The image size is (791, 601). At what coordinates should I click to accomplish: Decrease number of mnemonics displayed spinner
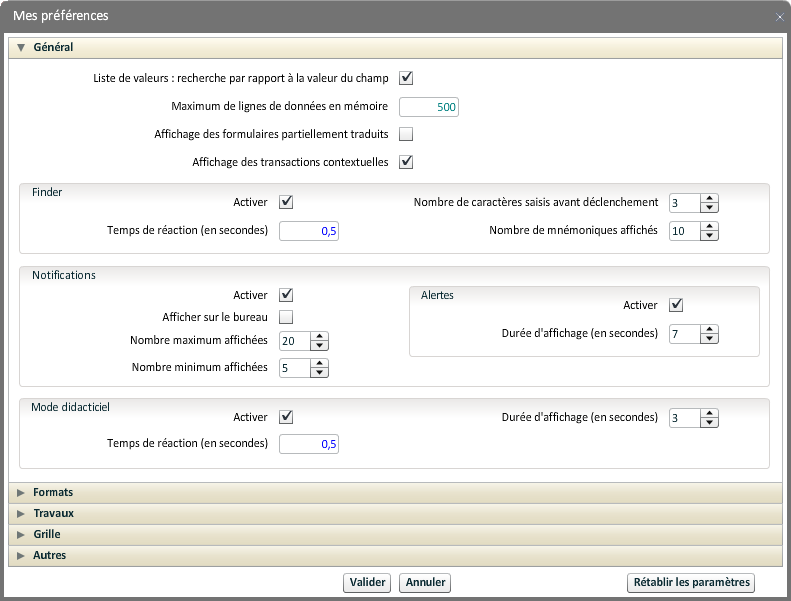(709, 236)
